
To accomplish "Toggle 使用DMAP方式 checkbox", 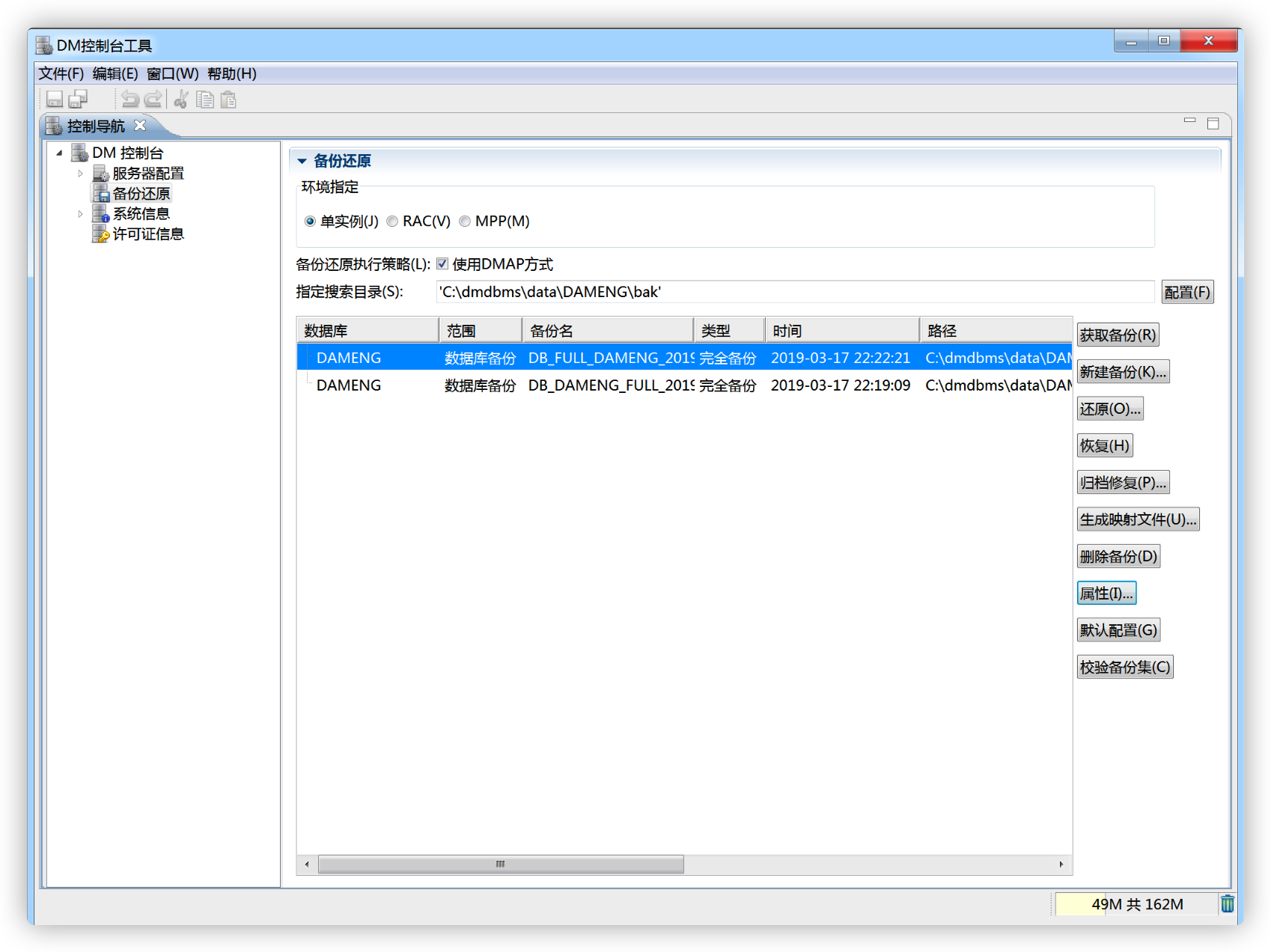I will tap(442, 263).
